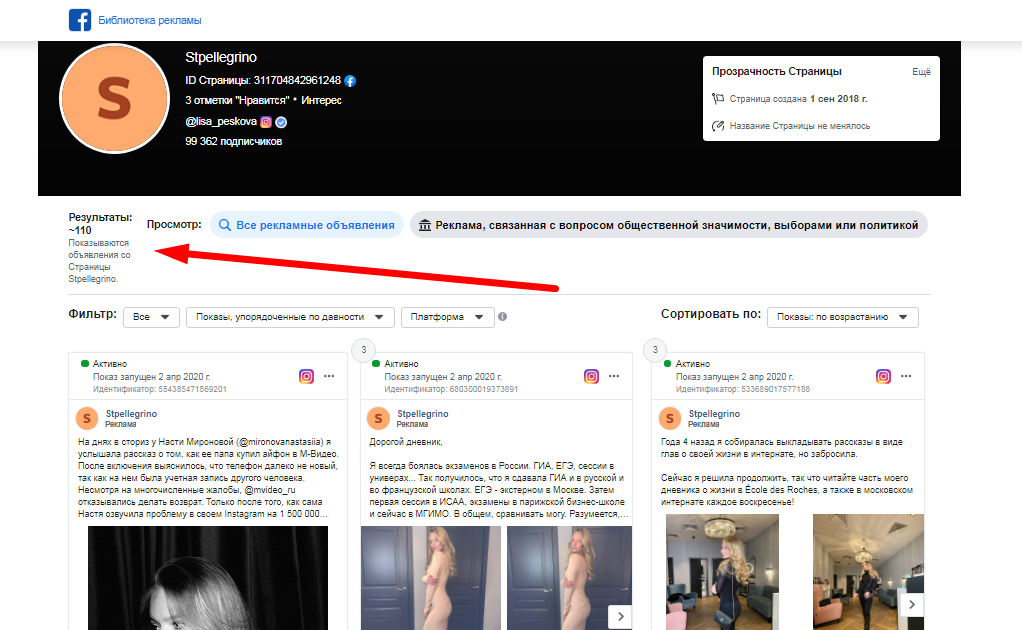Click the Instagram icon on ad 680300019373891
The height and width of the screenshot is (630, 1022).
coord(591,376)
